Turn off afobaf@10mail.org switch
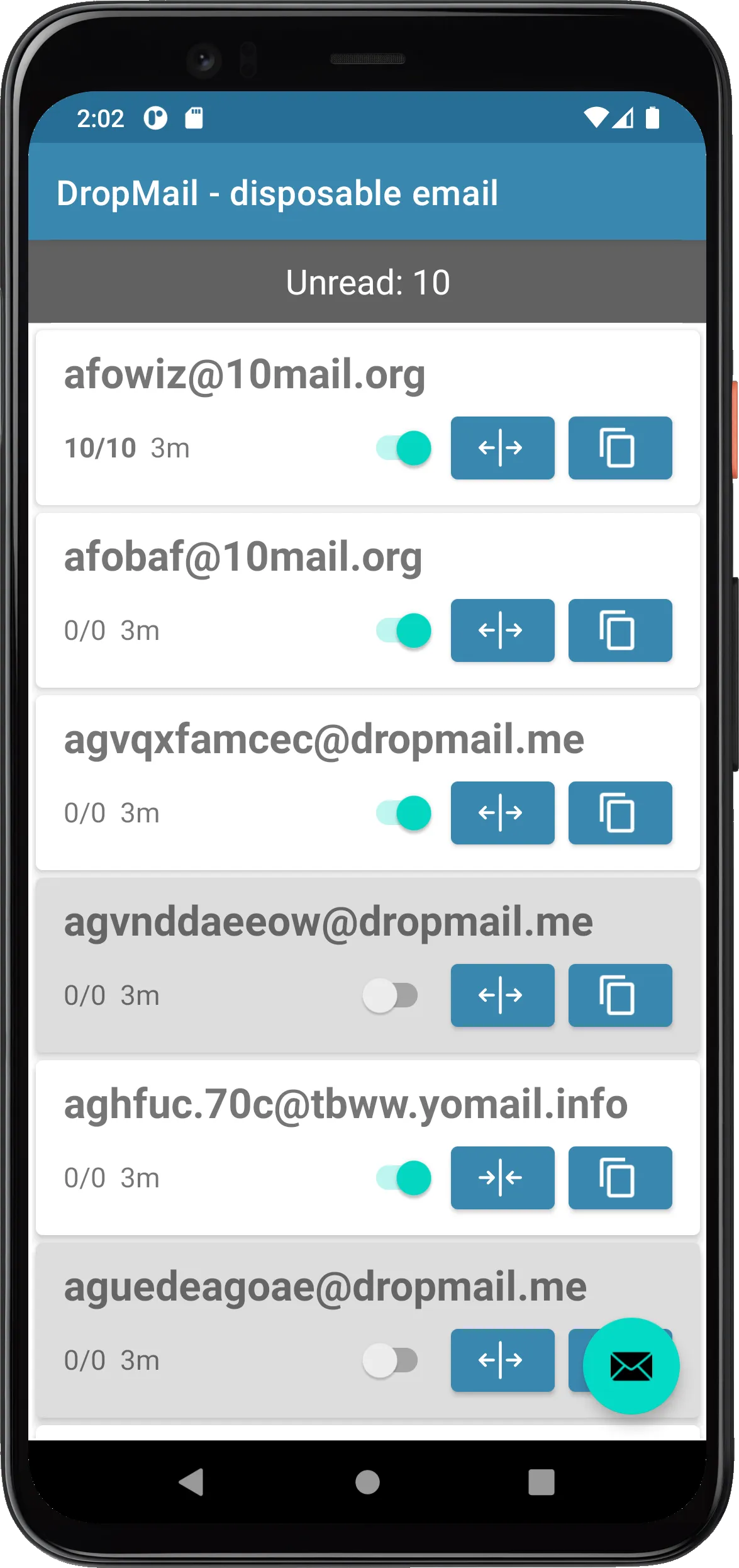 (x=404, y=630)
